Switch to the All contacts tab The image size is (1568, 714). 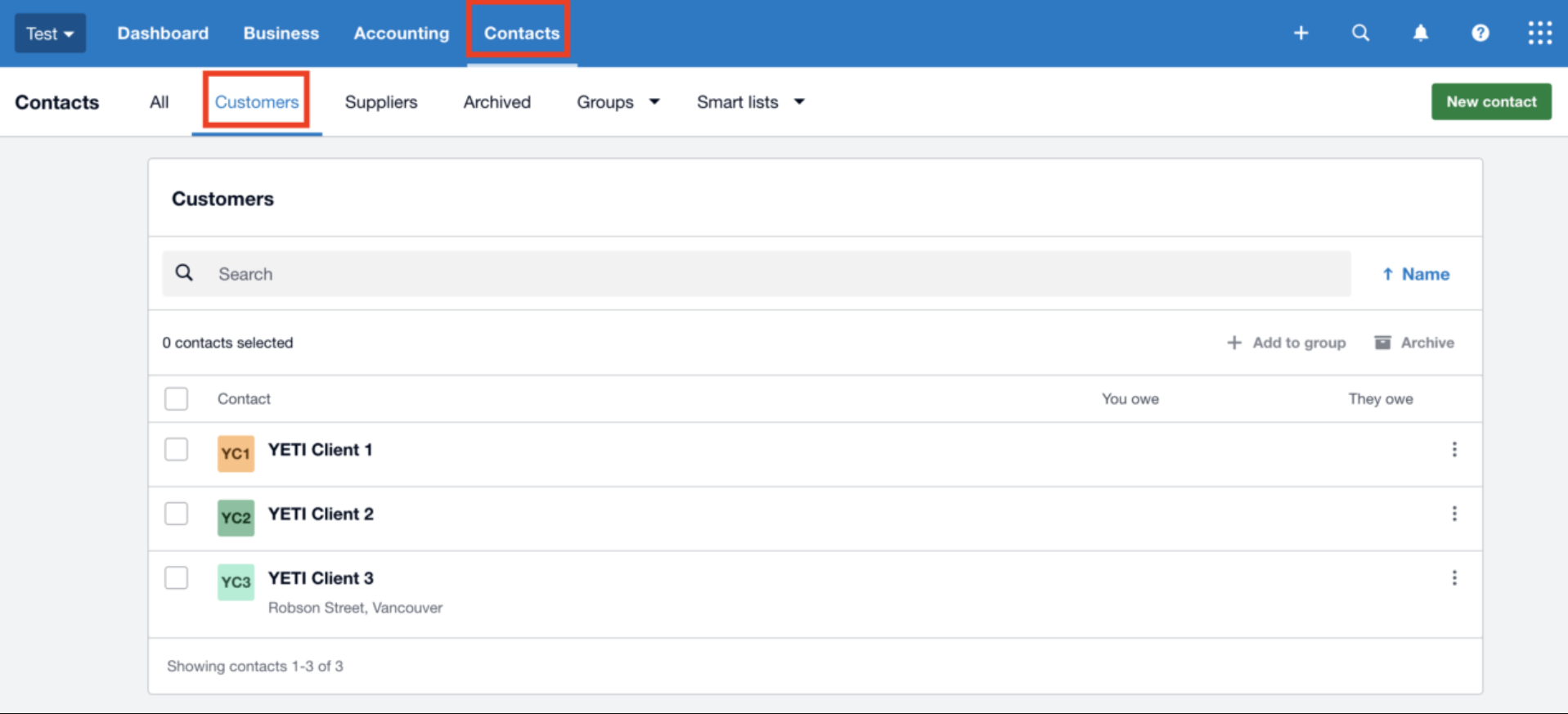pyautogui.click(x=159, y=102)
